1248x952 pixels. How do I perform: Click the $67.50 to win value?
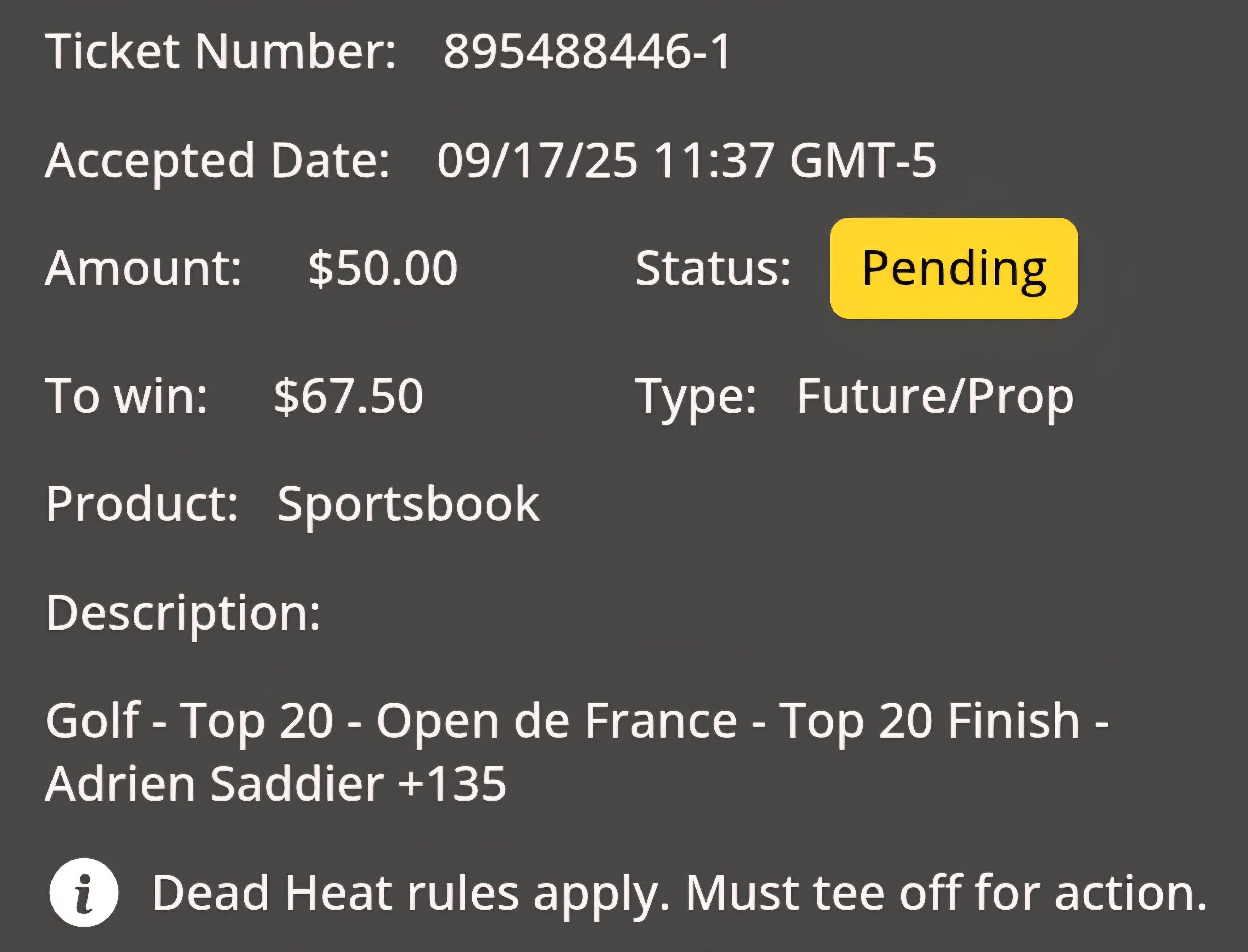coord(348,396)
